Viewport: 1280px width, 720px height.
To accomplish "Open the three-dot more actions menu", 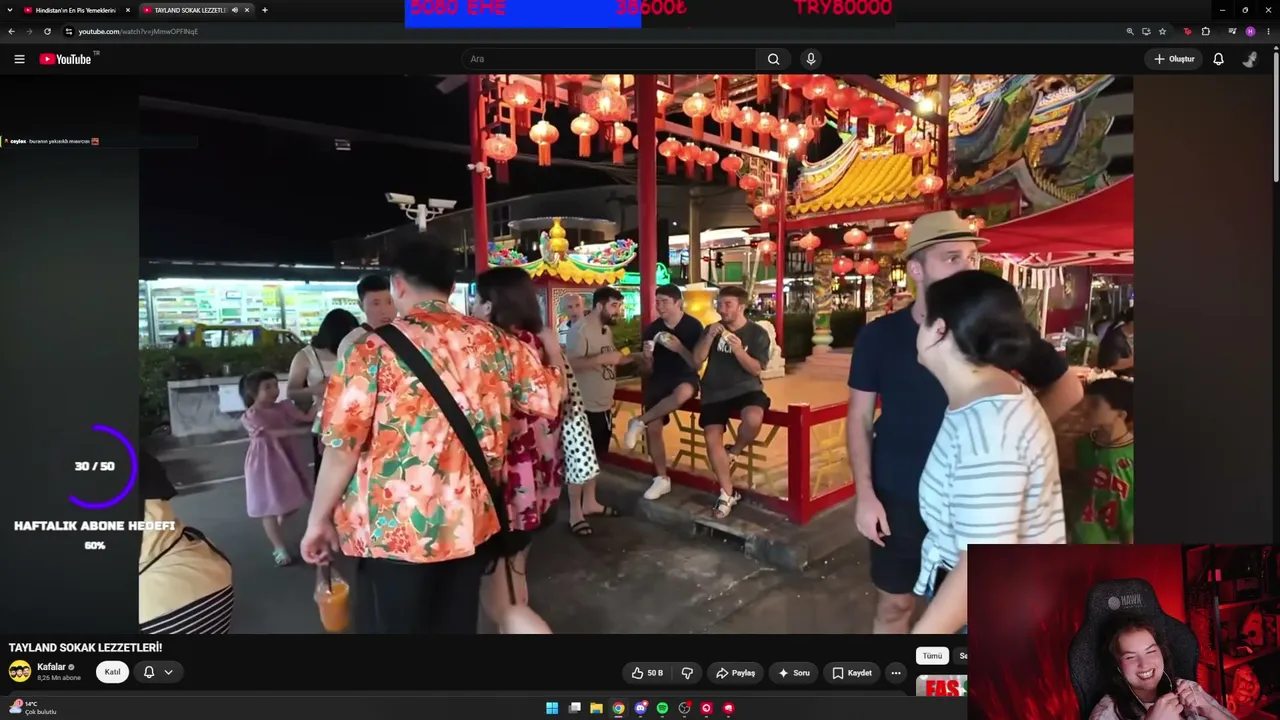I will pos(896,673).
